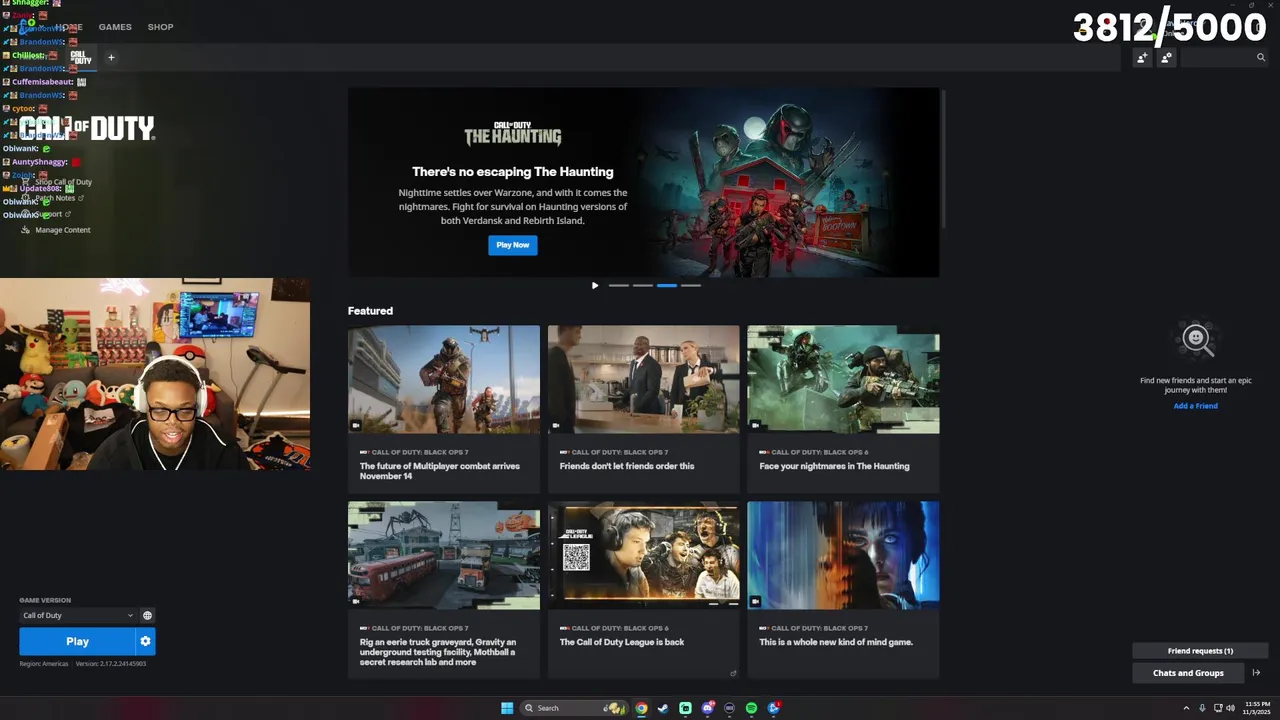Open Manage Content
The image size is (1280, 720).
click(62, 230)
